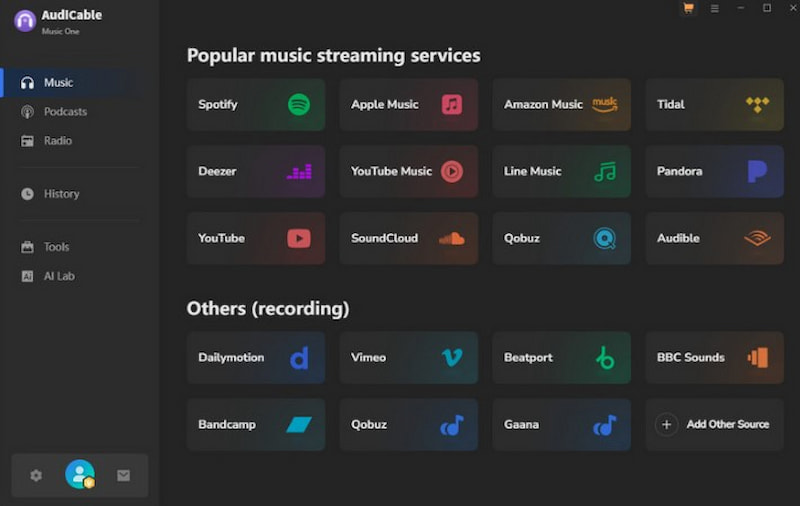
Task: Click the Audible label text
Action: coord(678,238)
